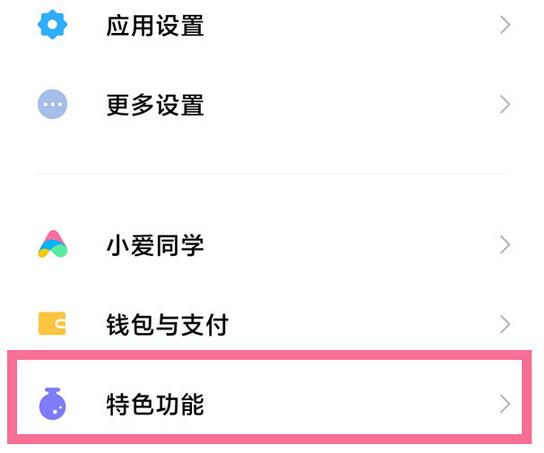Select the 特色功能 text label

coord(155,404)
